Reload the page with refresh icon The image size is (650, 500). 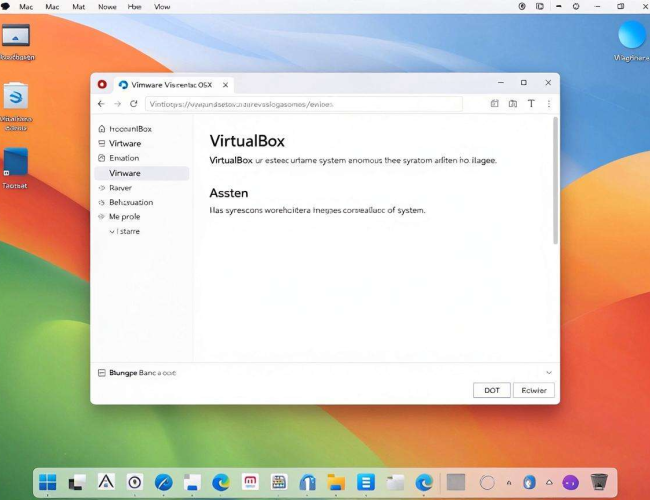133,104
